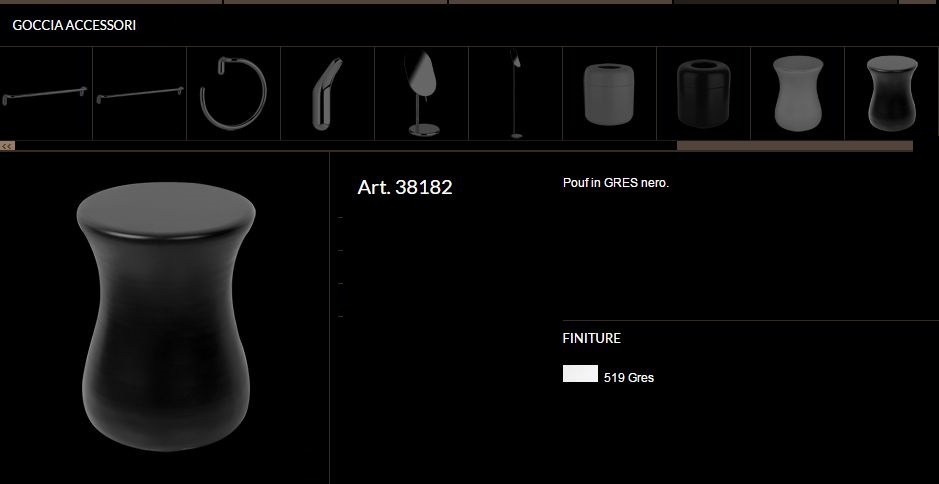The height and width of the screenshot is (484, 939).
Task: Select the grey pouf thumbnail
Action: coord(798,93)
